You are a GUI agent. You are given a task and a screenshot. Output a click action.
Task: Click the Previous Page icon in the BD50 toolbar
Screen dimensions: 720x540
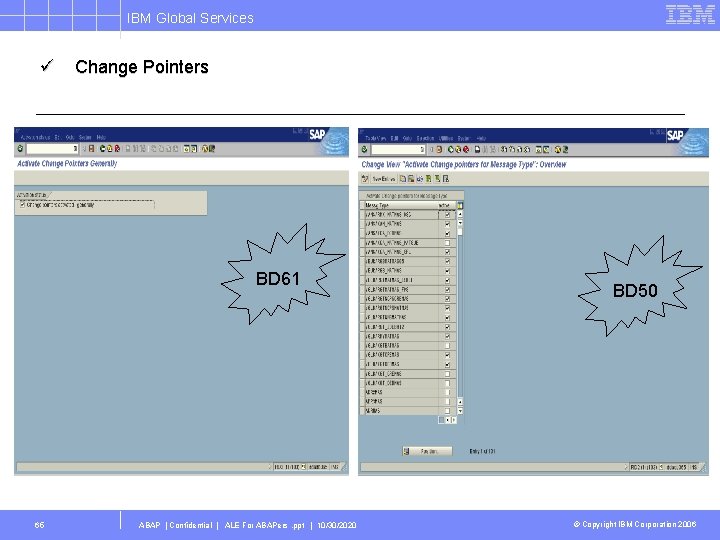(x=512, y=149)
